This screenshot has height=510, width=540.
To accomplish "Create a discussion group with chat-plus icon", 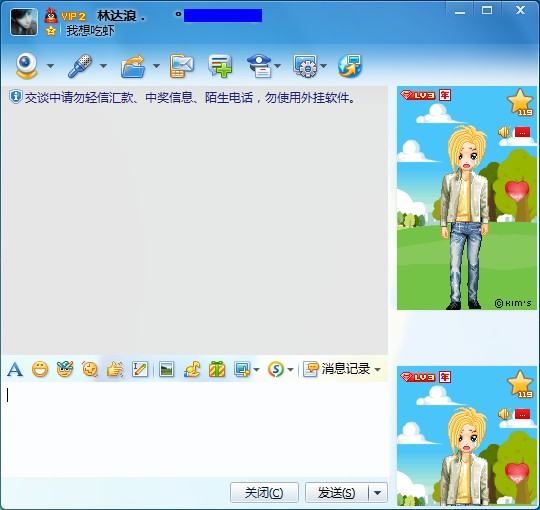I will [x=220, y=66].
